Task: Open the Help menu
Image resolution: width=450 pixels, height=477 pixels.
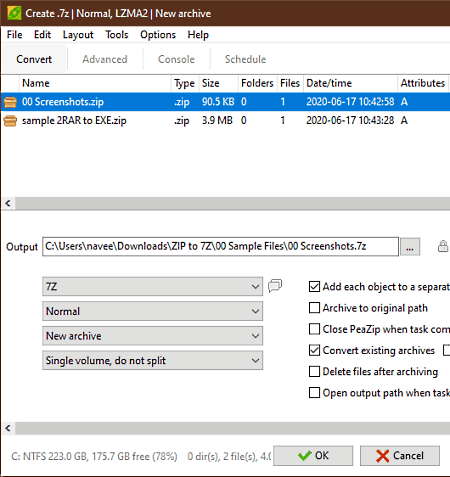Action: [198, 35]
